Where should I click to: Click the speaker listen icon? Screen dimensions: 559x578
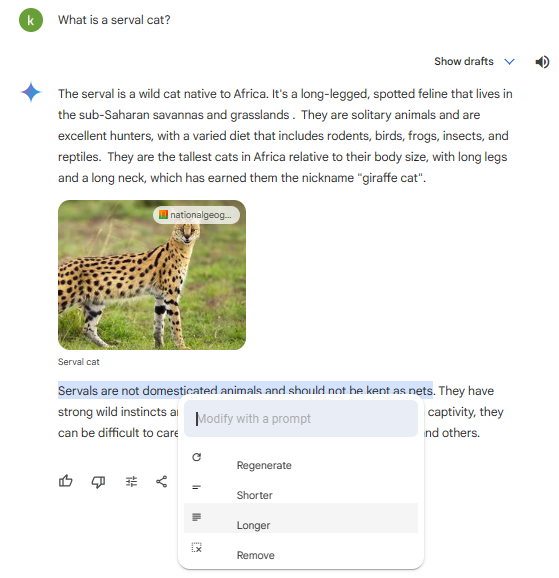pyautogui.click(x=542, y=62)
